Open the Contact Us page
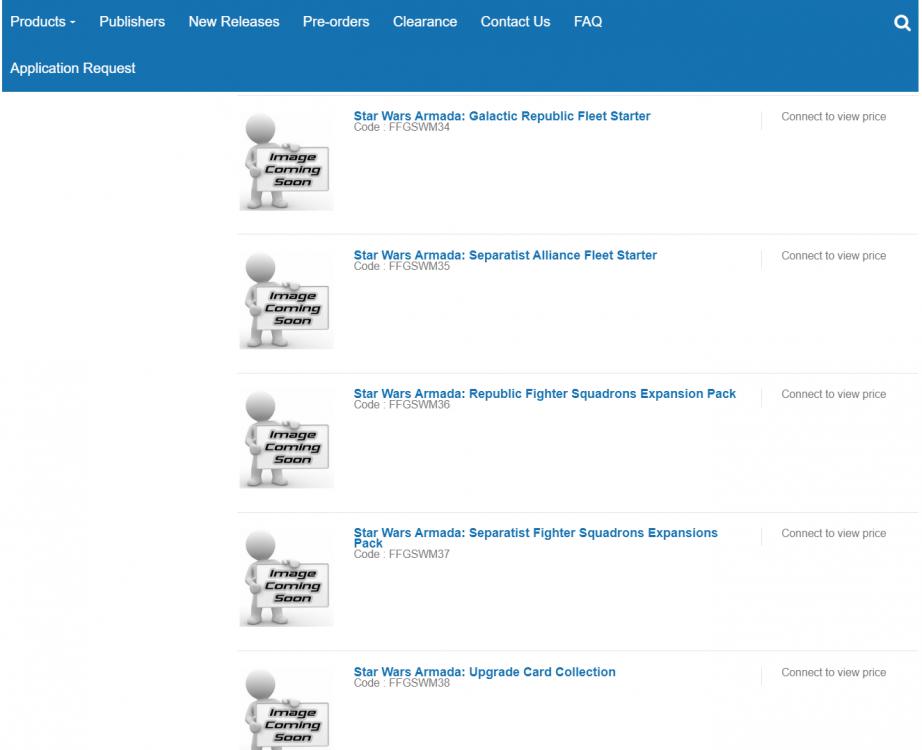Image resolution: width=922 pixels, height=750 pixels. tap(514, 21)
